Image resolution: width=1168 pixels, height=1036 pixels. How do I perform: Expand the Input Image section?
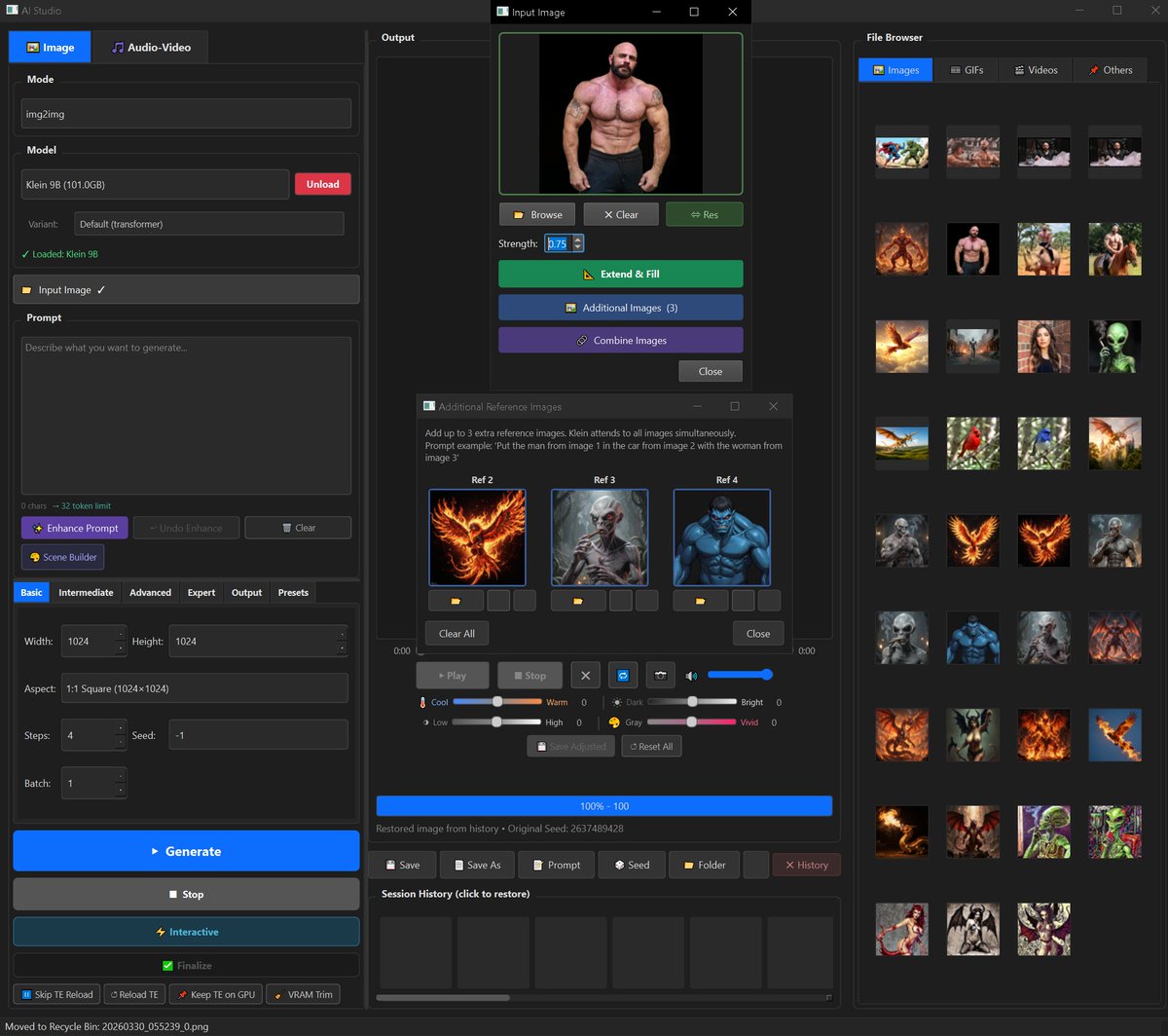click(x=186, y=289)
